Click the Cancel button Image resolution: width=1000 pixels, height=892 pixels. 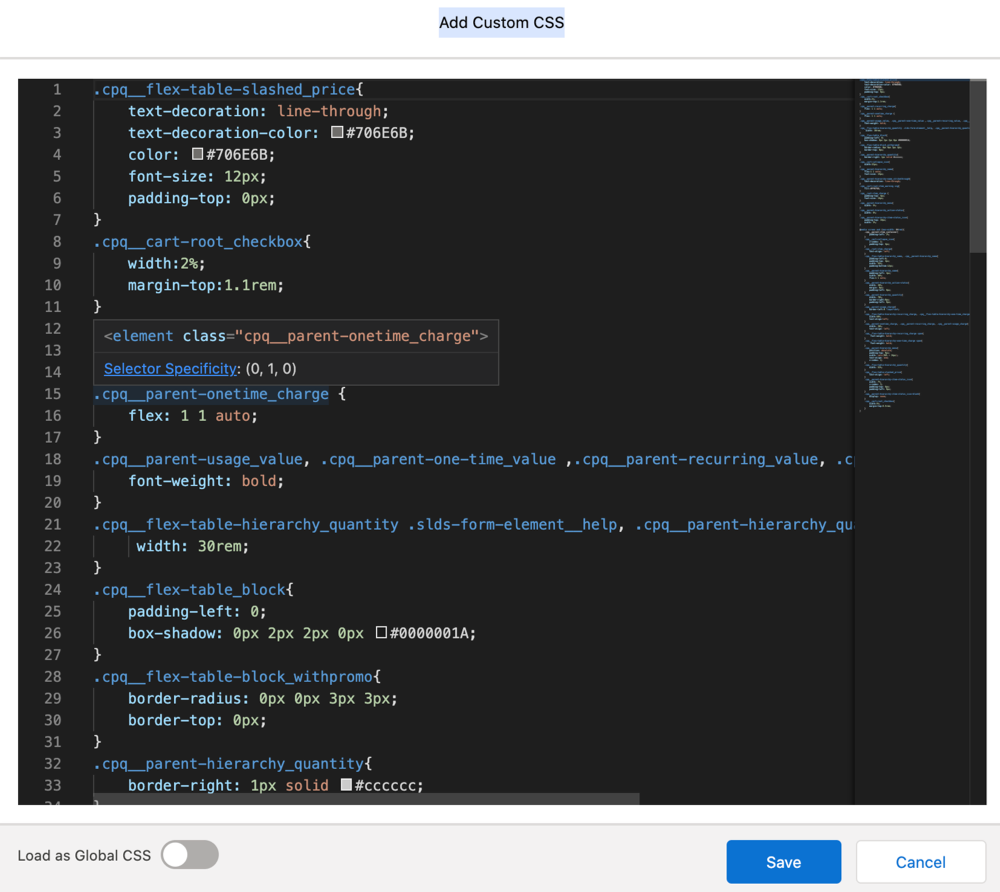coord(920,862)
